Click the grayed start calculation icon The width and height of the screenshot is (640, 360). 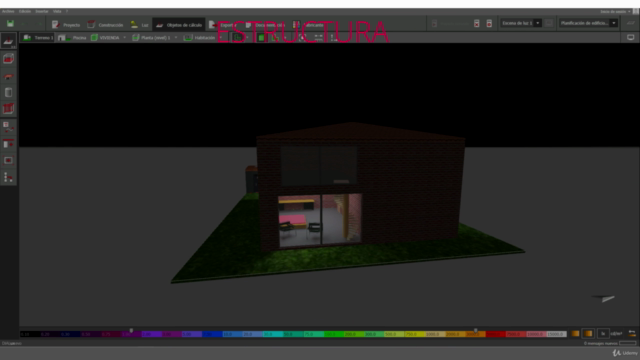click(434, 24)
